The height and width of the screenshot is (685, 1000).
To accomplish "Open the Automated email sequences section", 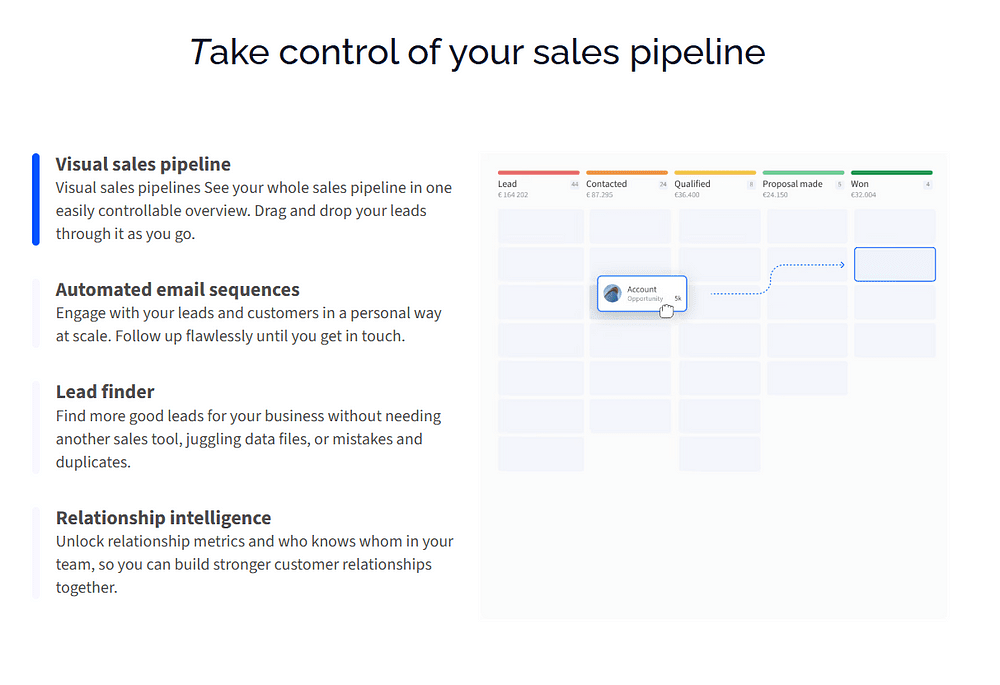I will click(x=177, y=290).
